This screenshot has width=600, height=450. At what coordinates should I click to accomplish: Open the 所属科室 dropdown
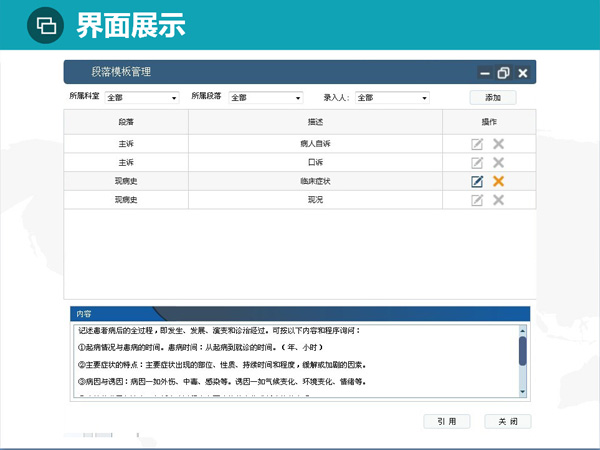[x=142, y=98]
